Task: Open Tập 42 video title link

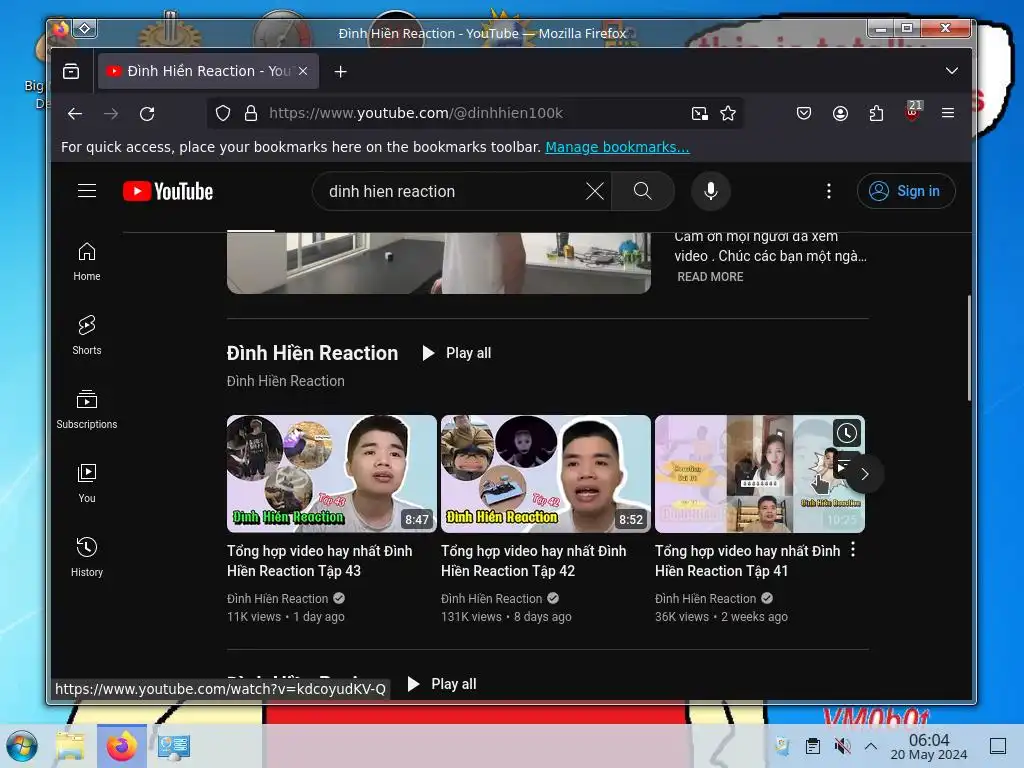Action: pos(534,561)
